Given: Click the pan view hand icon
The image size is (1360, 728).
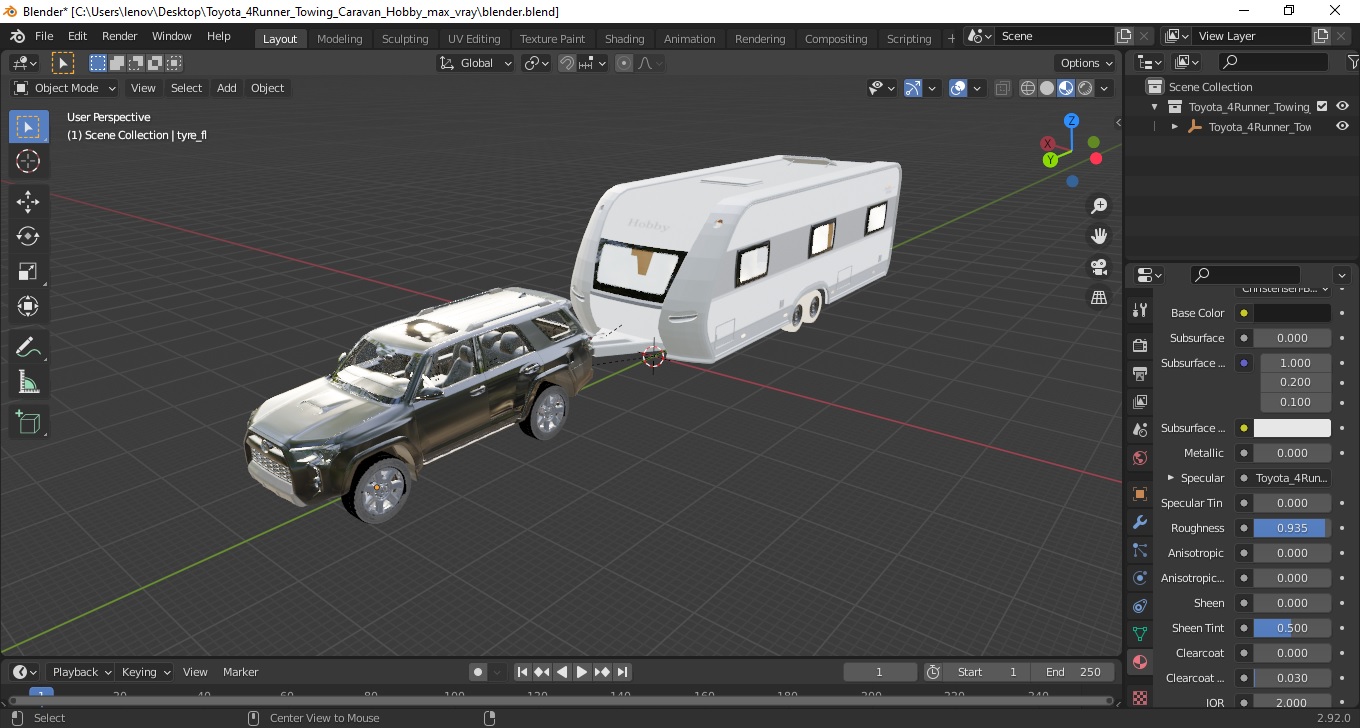Looking at the screenshot, I should [1099, 236].
